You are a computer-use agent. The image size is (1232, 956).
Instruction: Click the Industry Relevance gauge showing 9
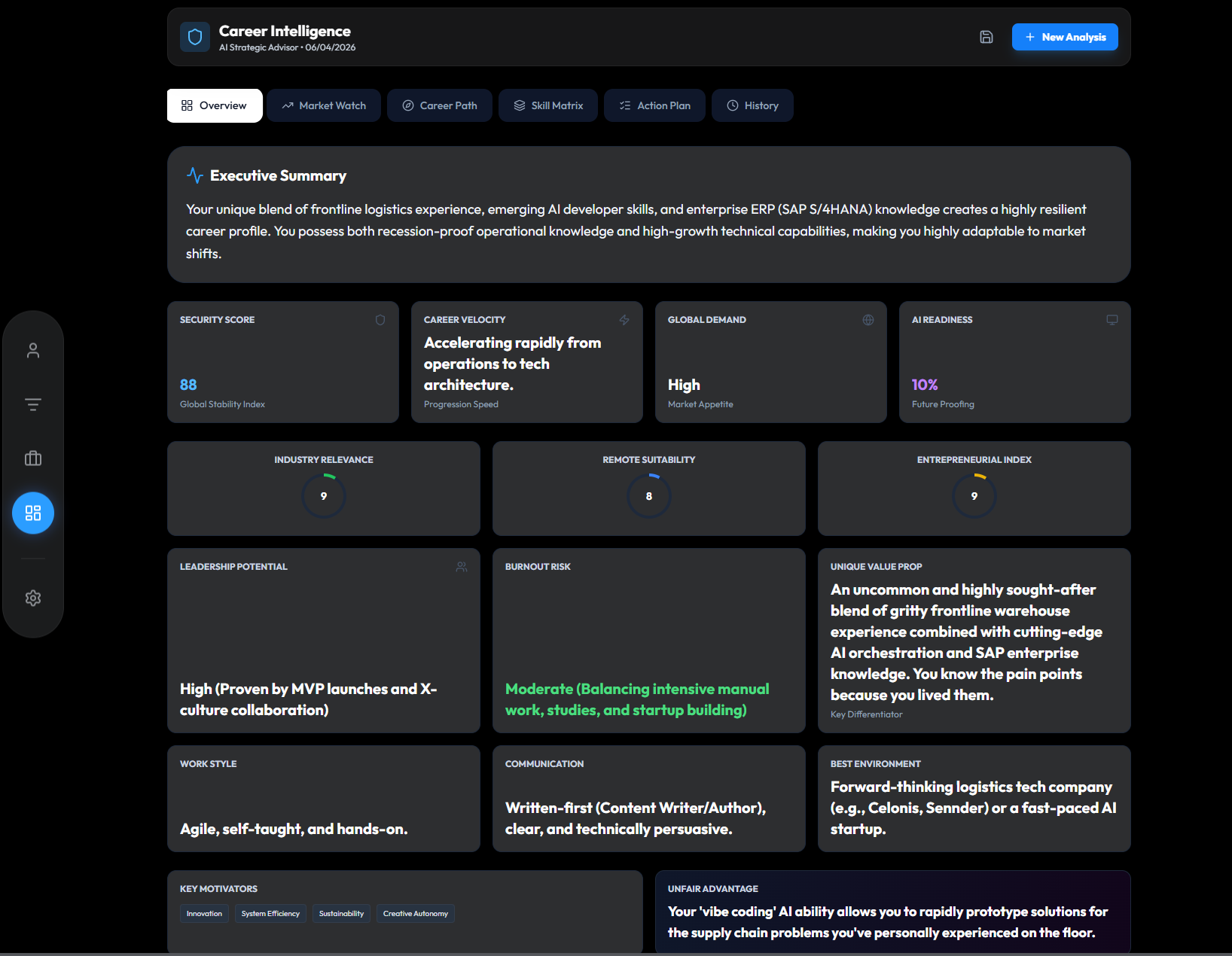pyautogui.click(x=324, y=495)
